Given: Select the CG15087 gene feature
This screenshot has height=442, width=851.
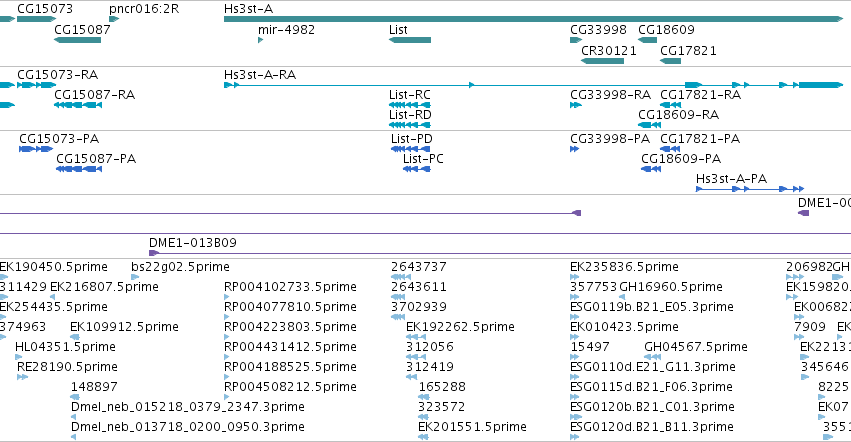Looking at the screenshot, I should point(77,40).
